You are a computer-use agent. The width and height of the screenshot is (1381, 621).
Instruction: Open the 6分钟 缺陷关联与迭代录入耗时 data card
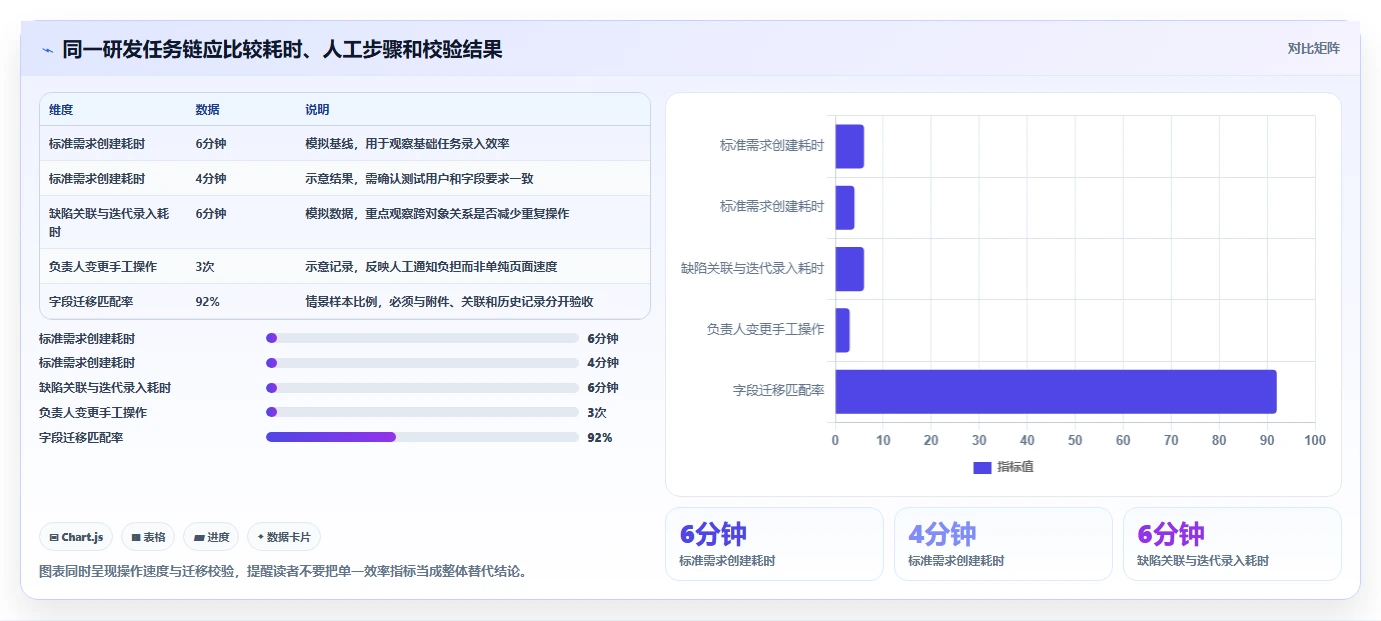1232,544
